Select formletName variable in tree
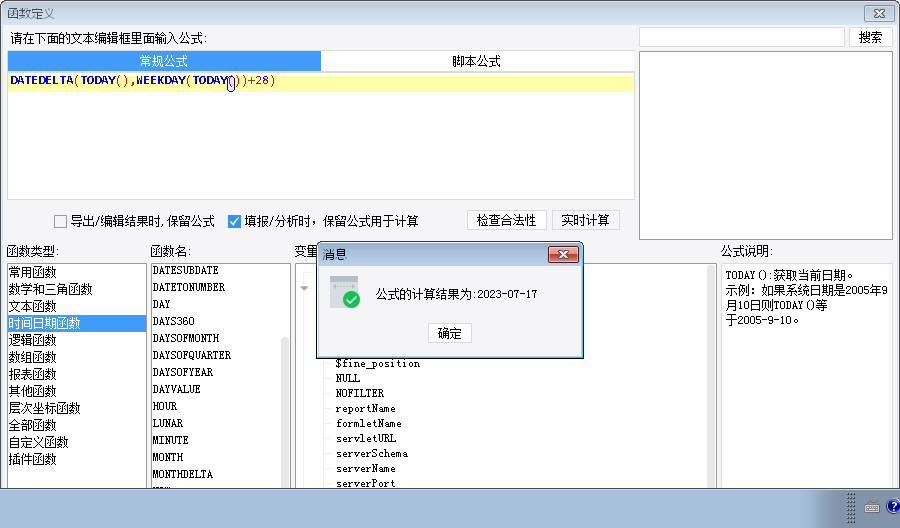 [368, 424]
